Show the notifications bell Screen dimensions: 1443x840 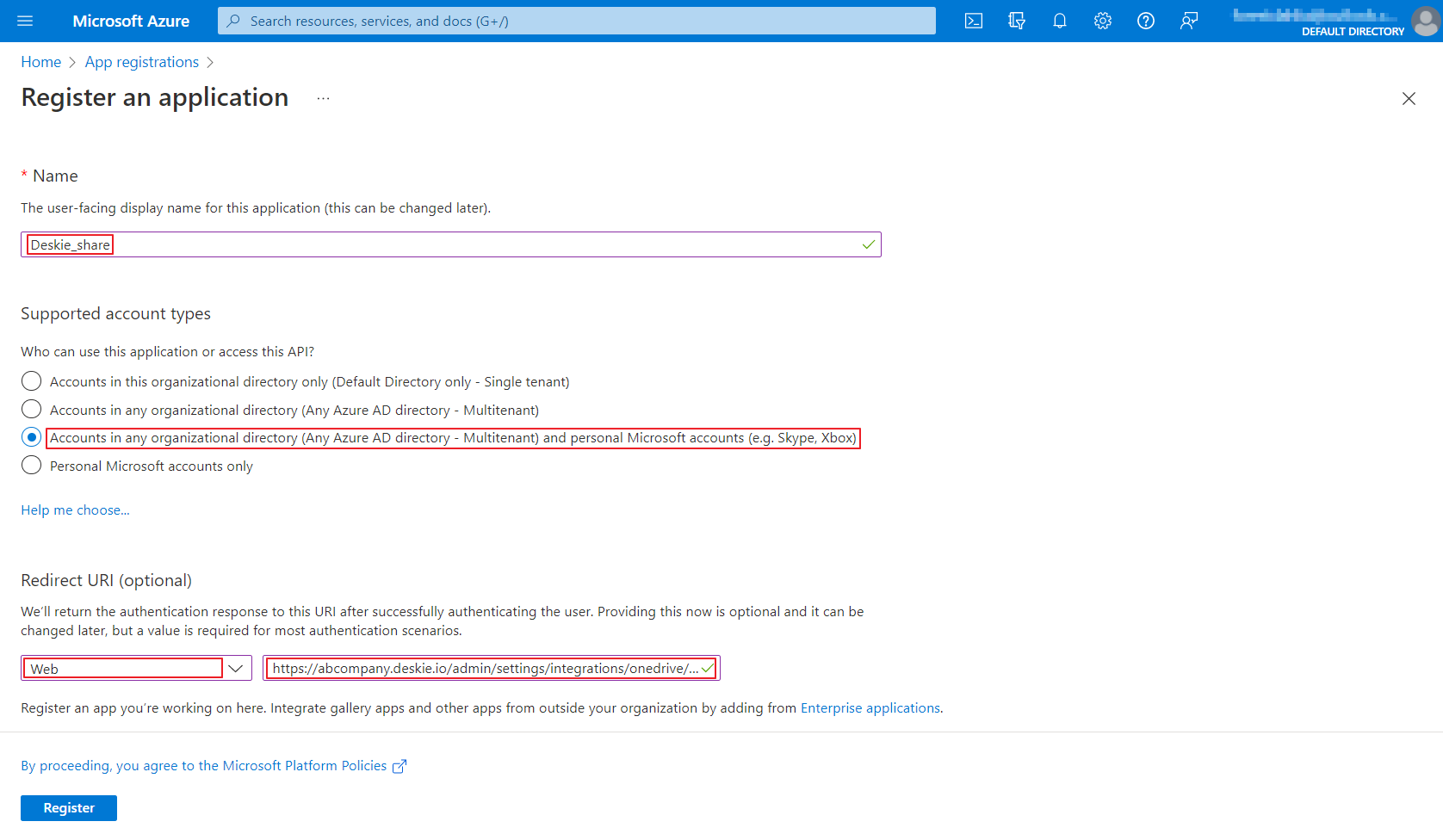[x=1060, y=21]
